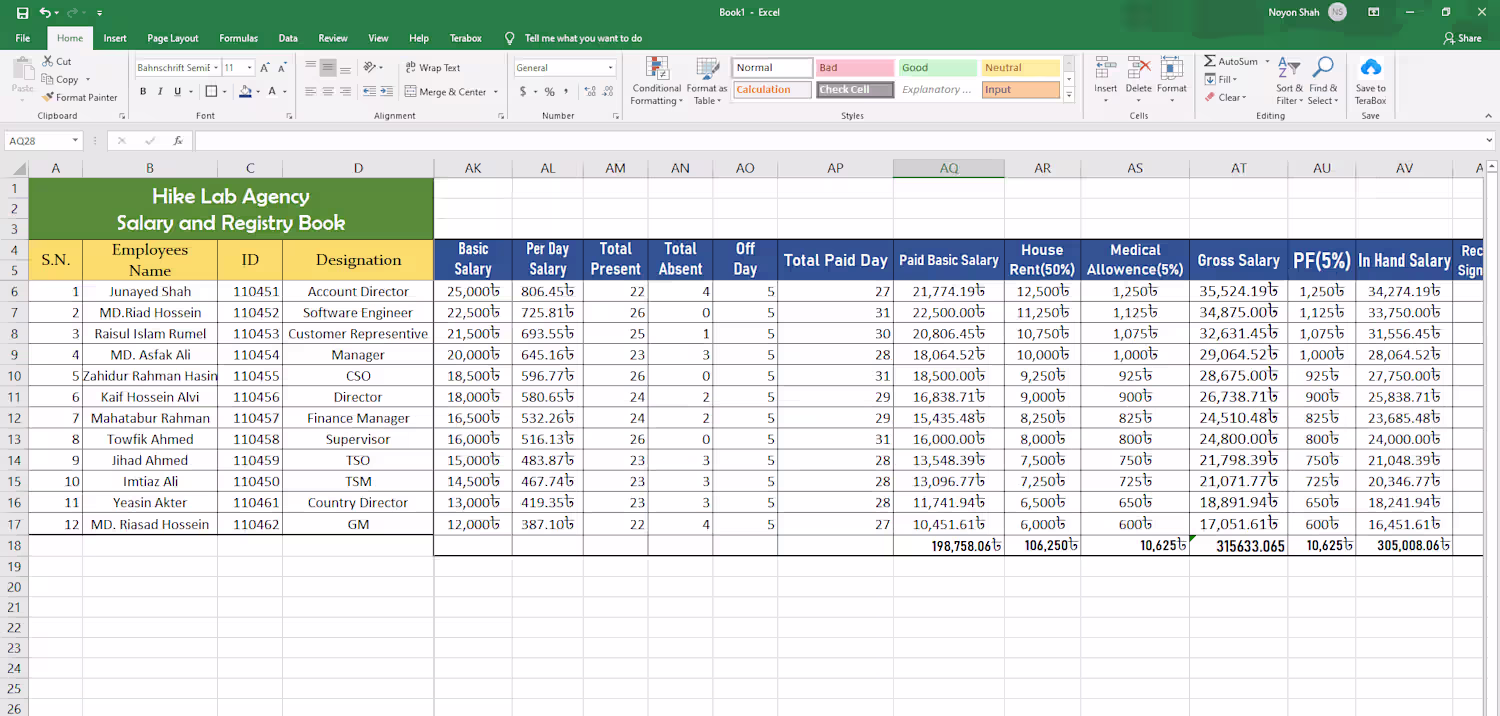Screen dimensions: 1500x716
Task: Click the Sort & Filter icon
Action: coord(1289,68)
